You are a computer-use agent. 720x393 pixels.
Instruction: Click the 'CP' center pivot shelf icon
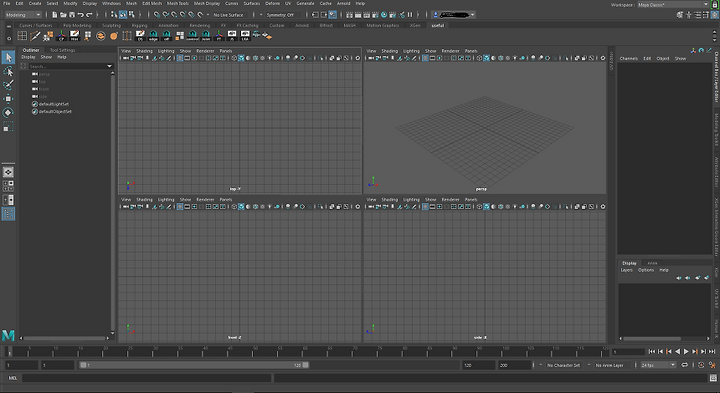coord(61,36)
